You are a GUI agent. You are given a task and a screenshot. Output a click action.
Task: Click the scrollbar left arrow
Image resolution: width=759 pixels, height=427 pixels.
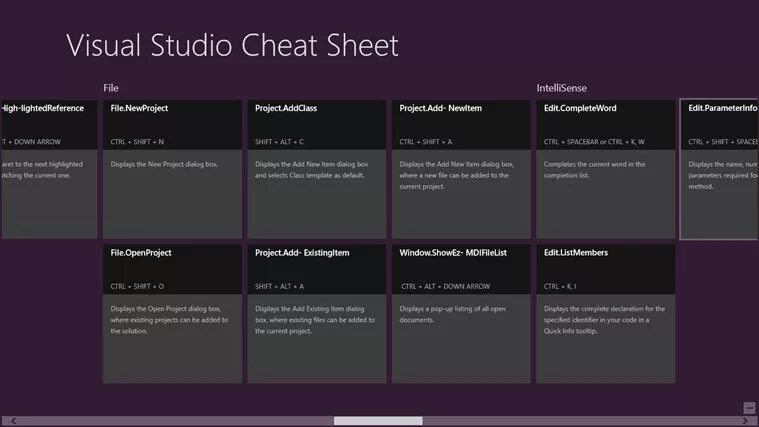(x=14, y=421)
